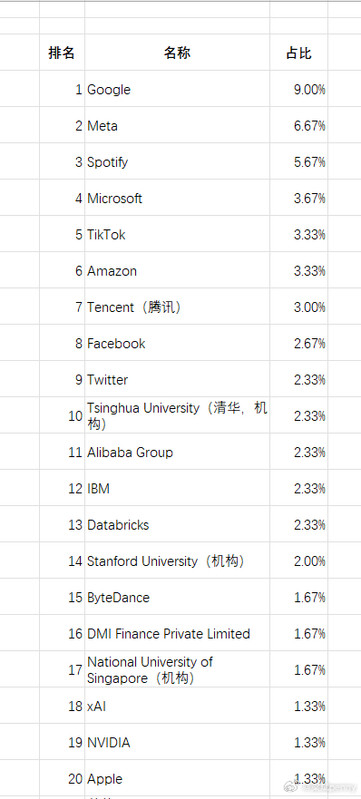Image resolution: width=361 pixels, height=799 pixels.
Task: Click the Amazon cell
Action: click(x=177, y=271)
